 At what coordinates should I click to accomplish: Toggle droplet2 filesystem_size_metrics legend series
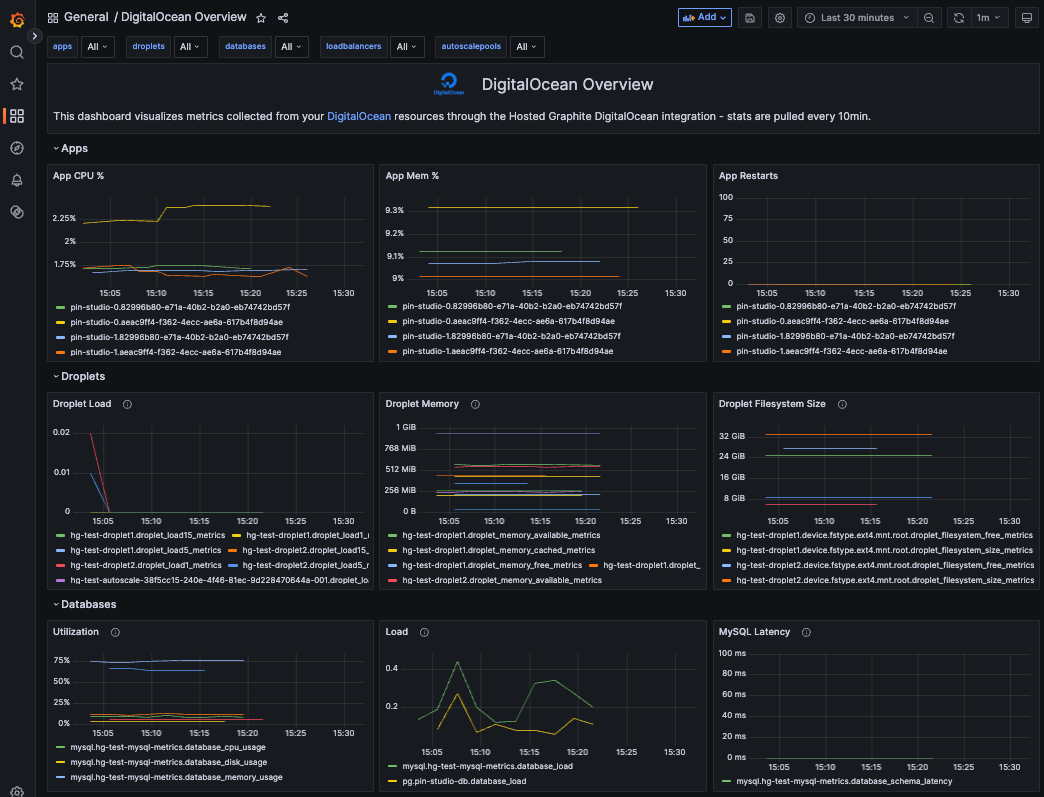coord(885,580)
